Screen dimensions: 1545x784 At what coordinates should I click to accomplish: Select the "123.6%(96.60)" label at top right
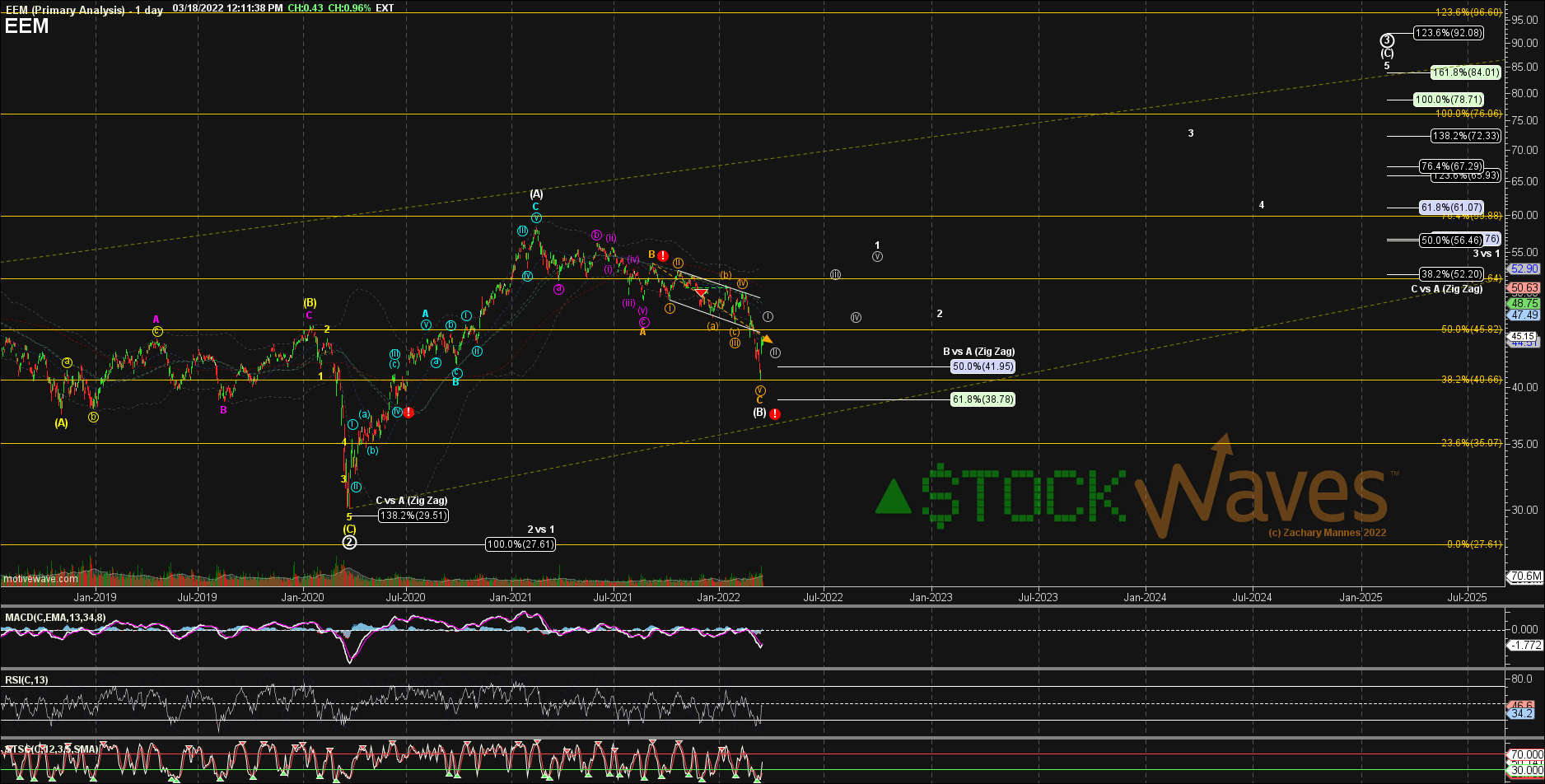(1469, 12)
